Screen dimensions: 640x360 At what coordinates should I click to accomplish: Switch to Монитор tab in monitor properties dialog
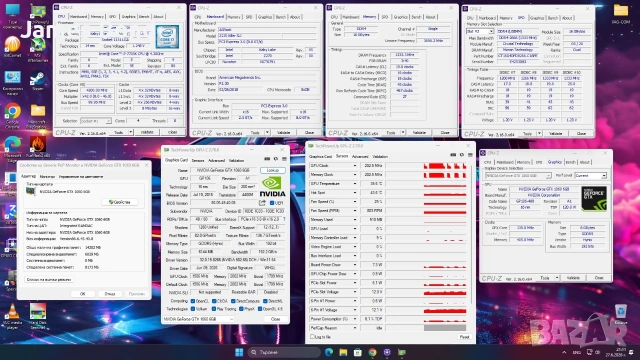click(47, 177)
